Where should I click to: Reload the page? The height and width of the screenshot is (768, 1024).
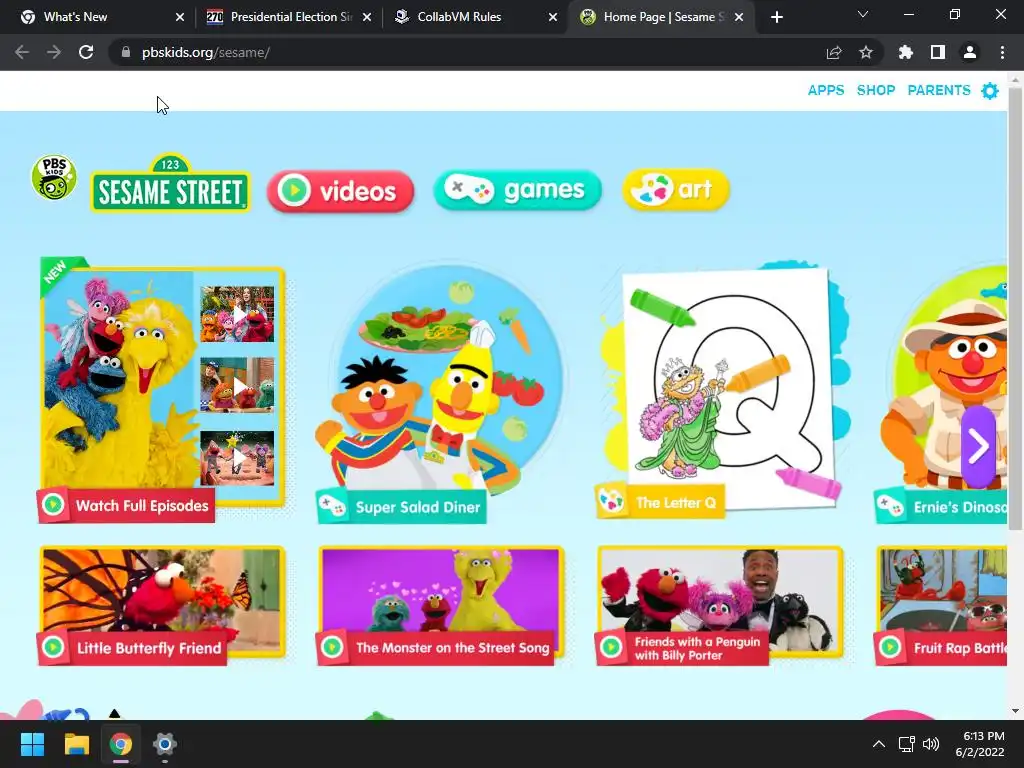(86, 52)
